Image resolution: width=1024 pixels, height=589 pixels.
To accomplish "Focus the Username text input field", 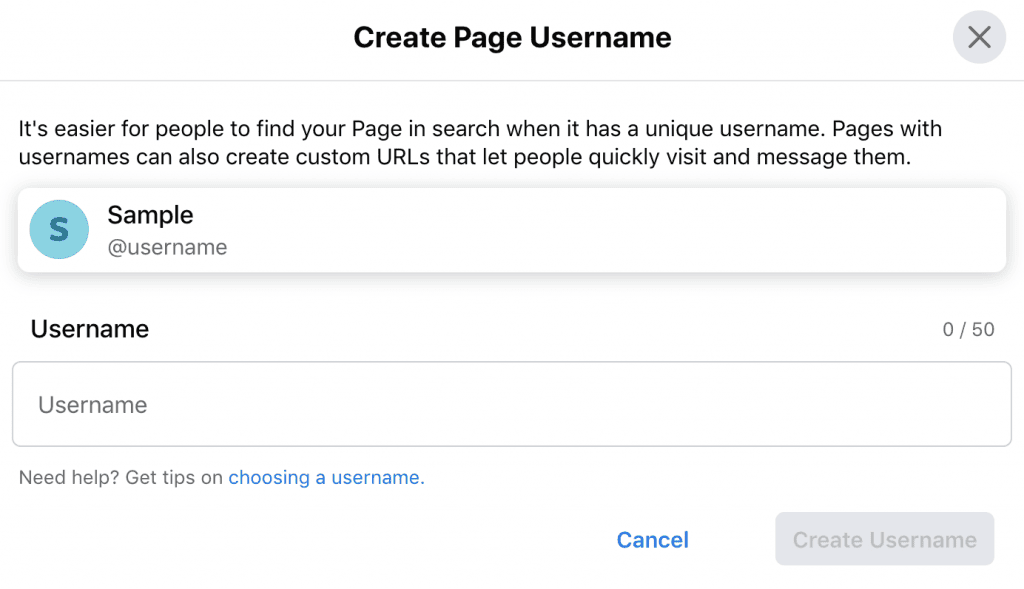I will point(512,404).
